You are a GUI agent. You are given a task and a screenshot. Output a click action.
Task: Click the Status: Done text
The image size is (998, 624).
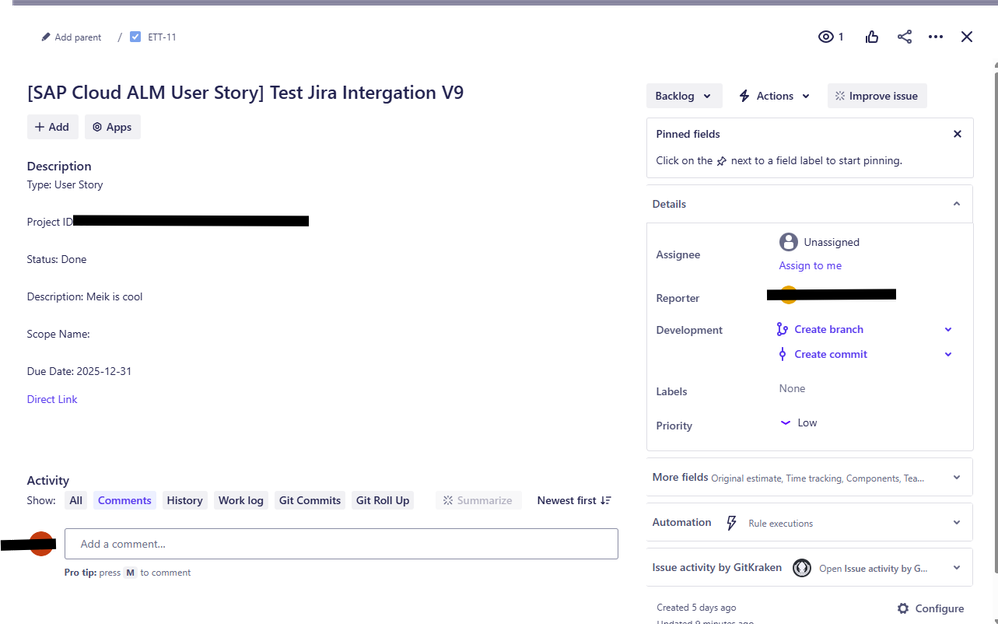(x=57, y=259)
